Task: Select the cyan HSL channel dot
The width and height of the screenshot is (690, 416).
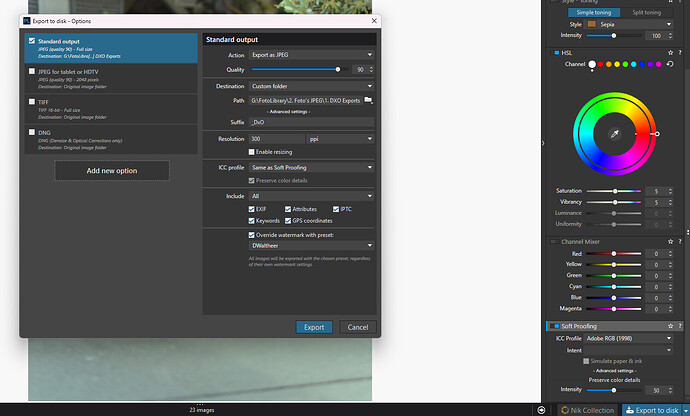Action: (x=634, y=64)
